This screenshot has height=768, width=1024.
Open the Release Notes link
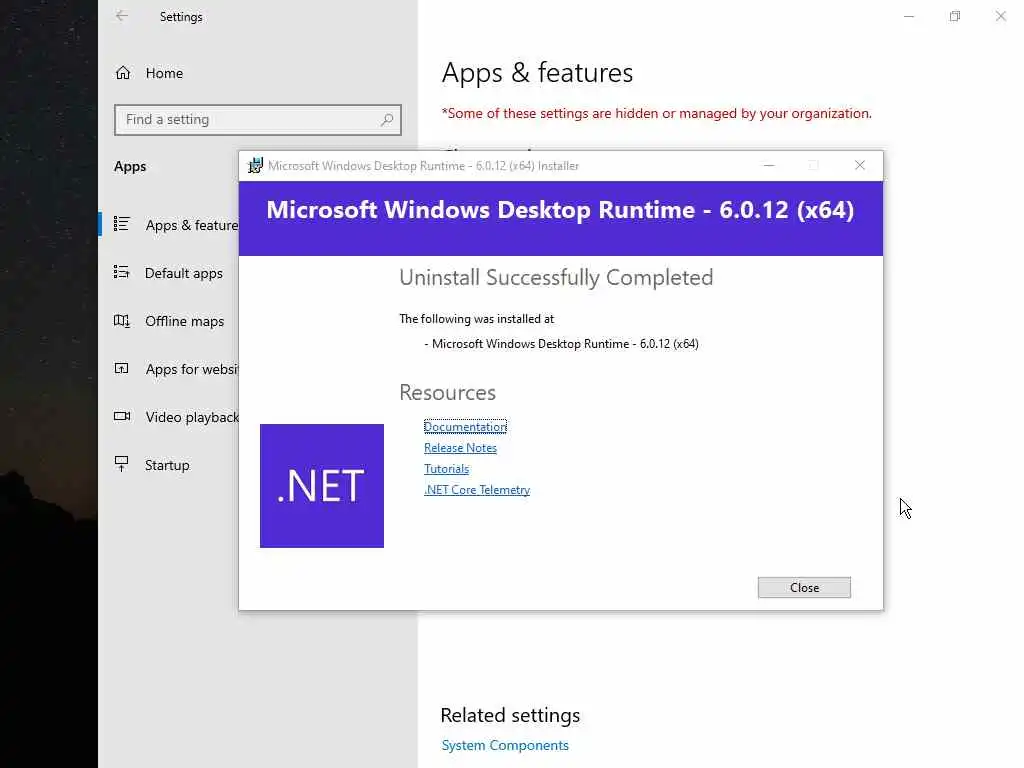tap(460, 448)
